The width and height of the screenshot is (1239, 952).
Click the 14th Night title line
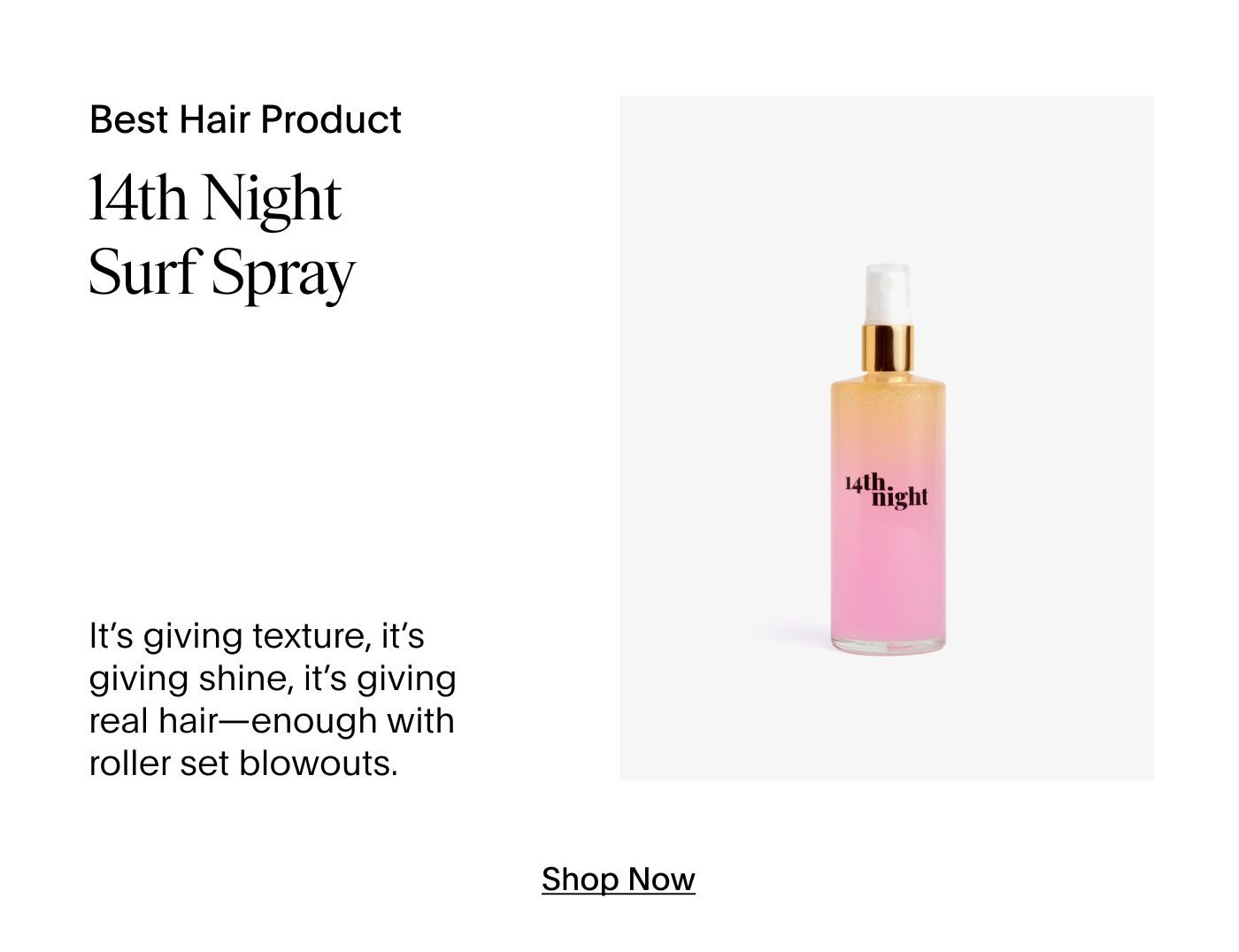214,198
